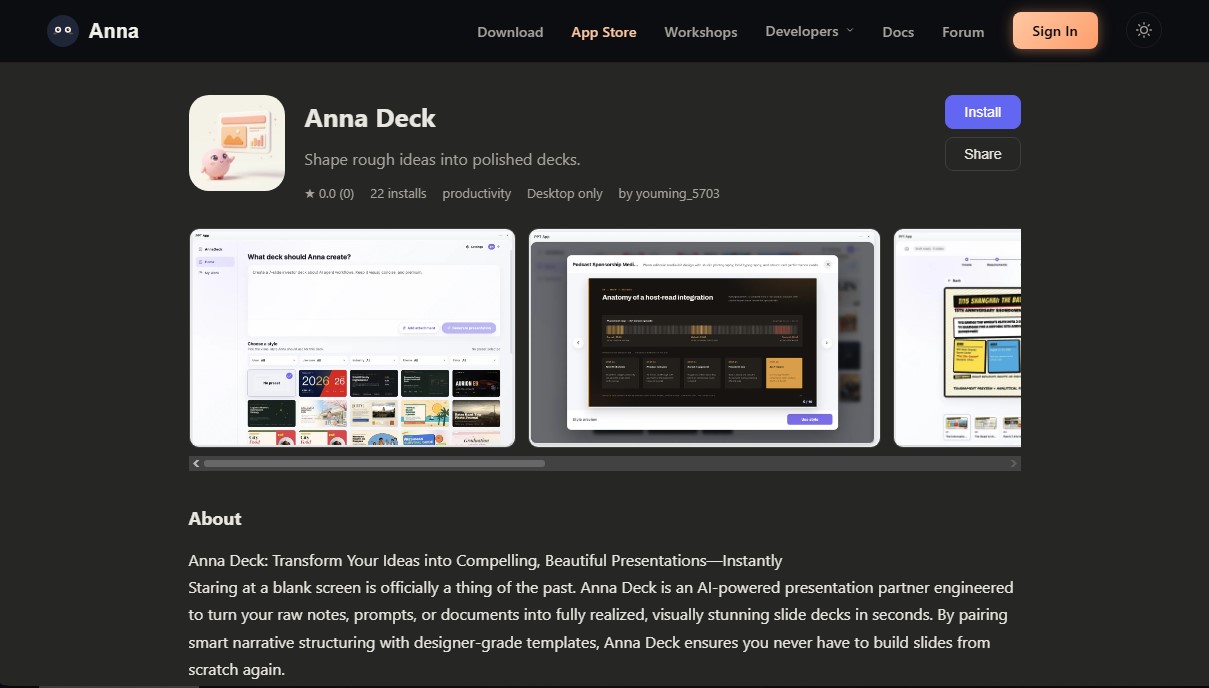1209x688 pixels.
Task: Expand the Developers dropdown menu
Action: tap(809, 31)
